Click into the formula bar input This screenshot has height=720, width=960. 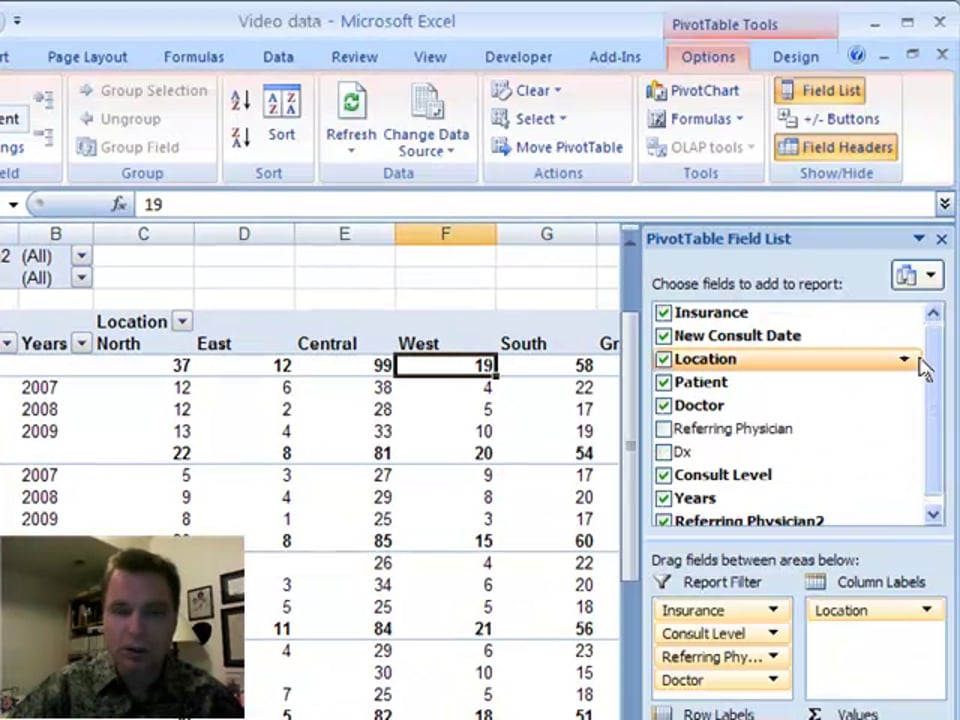coord(534,204)
